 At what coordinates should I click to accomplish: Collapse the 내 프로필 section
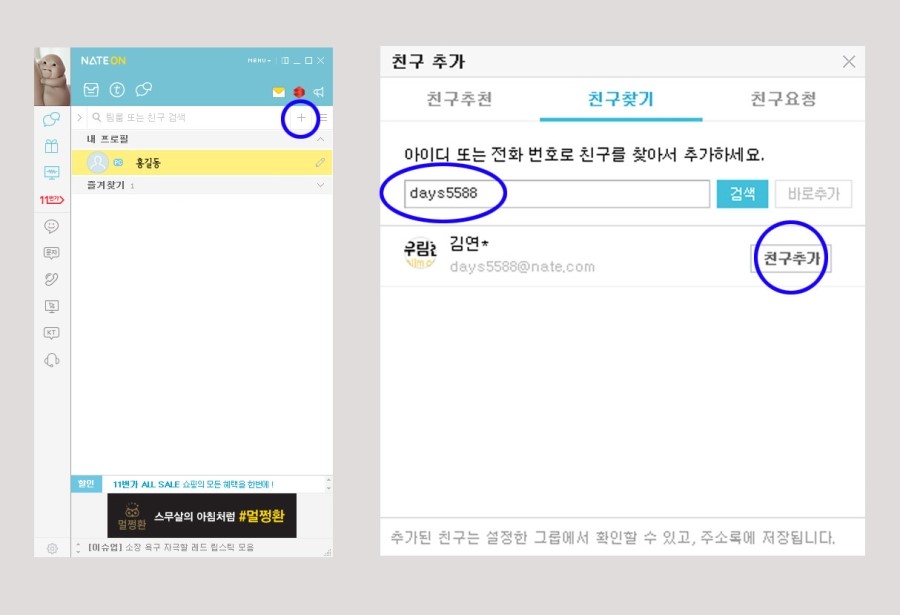coord(320,139)
